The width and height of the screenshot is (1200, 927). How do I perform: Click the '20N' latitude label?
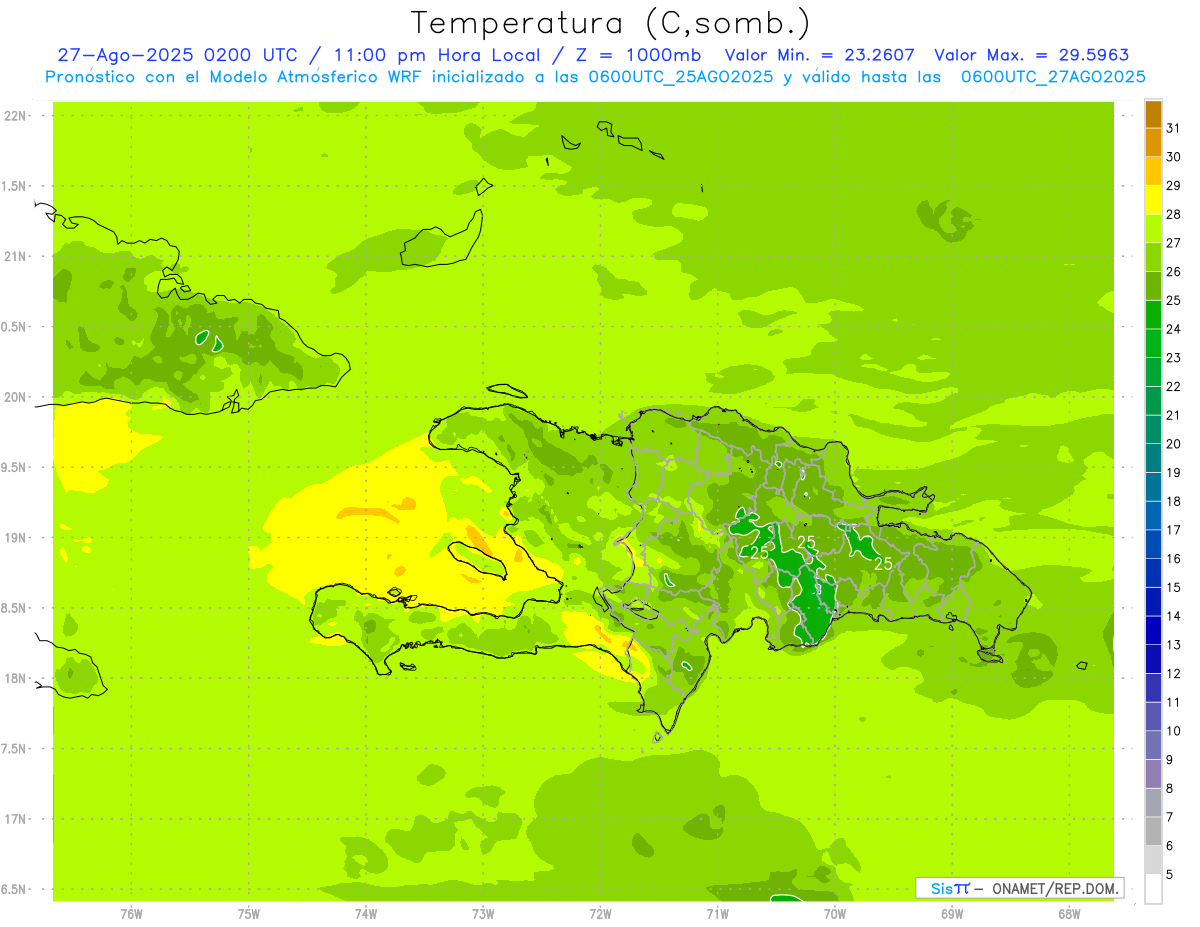pos(14,397)
